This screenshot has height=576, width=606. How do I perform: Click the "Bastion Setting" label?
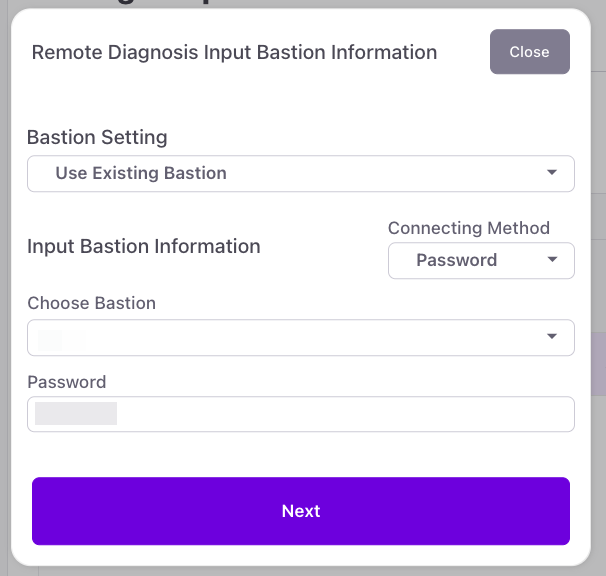click(x=97, y=137)
